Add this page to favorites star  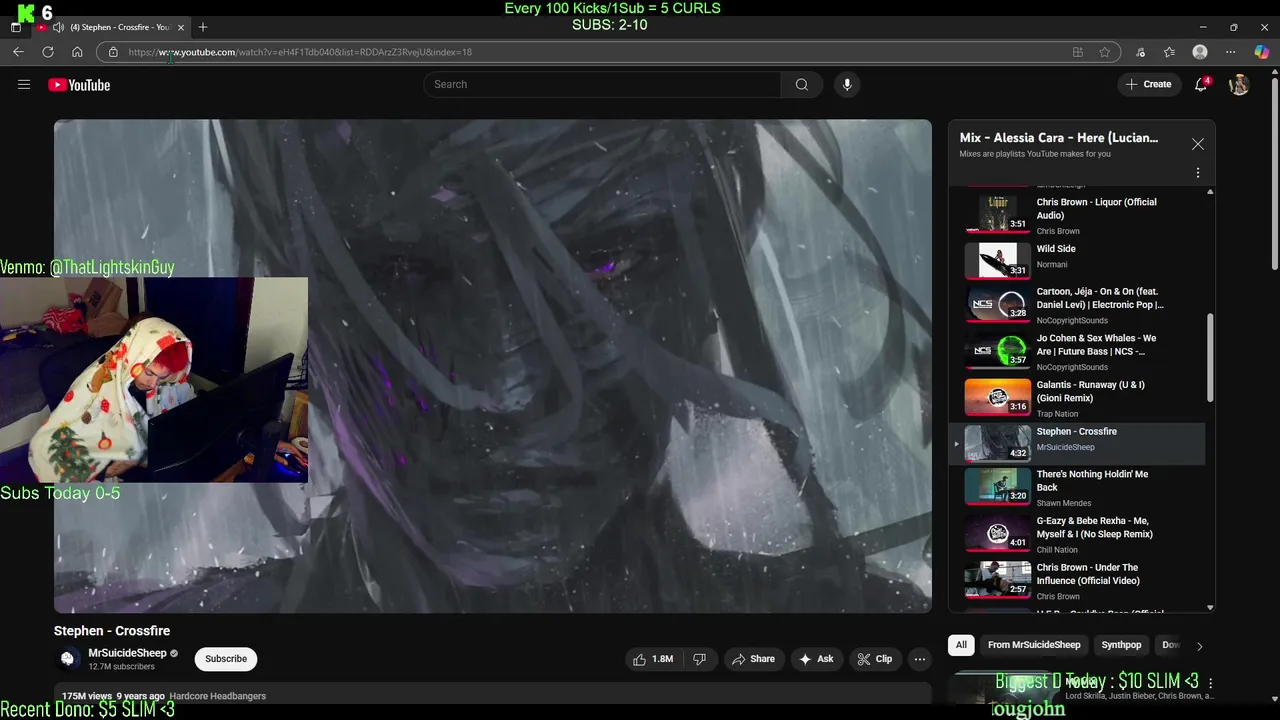[x=1105, y=52]
